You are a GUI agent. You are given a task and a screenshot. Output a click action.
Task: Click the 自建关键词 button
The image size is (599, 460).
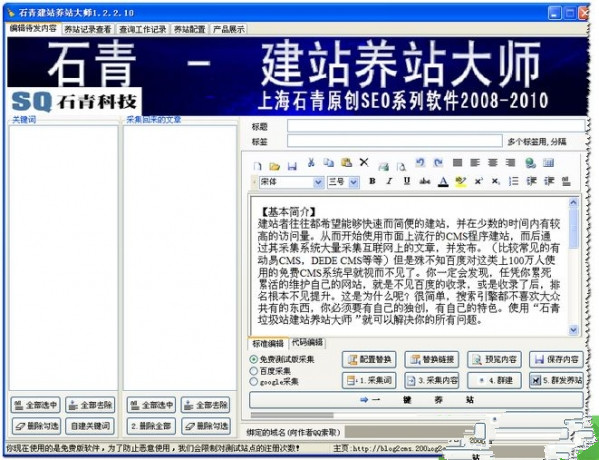[90, 426]
